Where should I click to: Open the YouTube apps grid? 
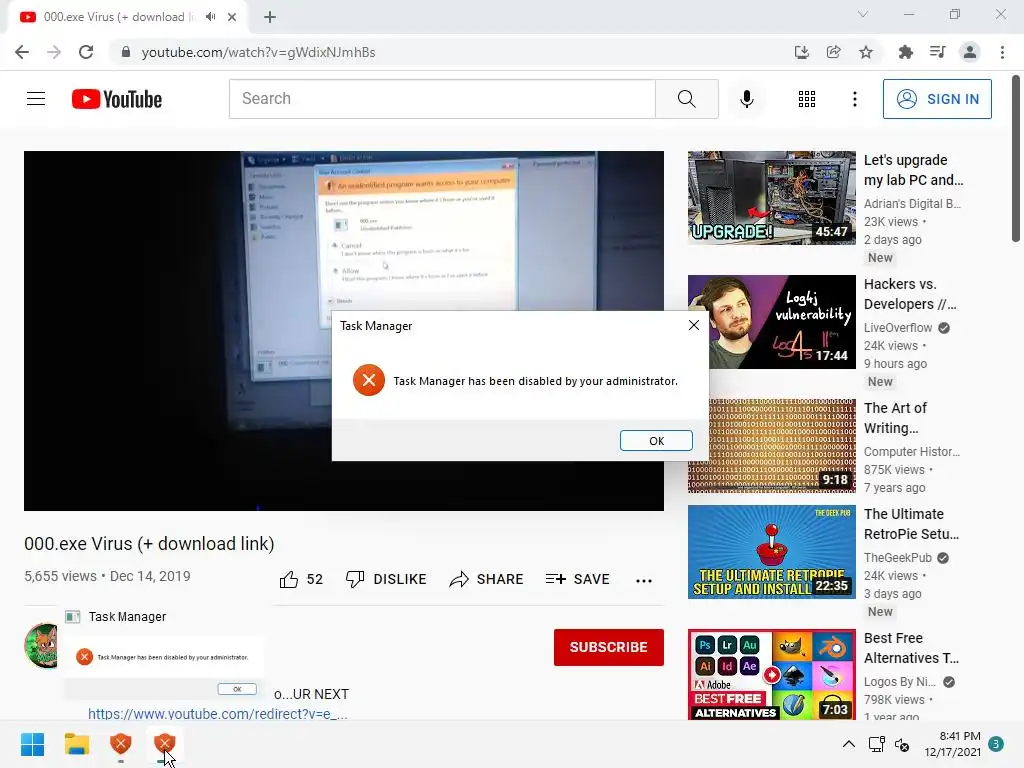click(807, 99)
